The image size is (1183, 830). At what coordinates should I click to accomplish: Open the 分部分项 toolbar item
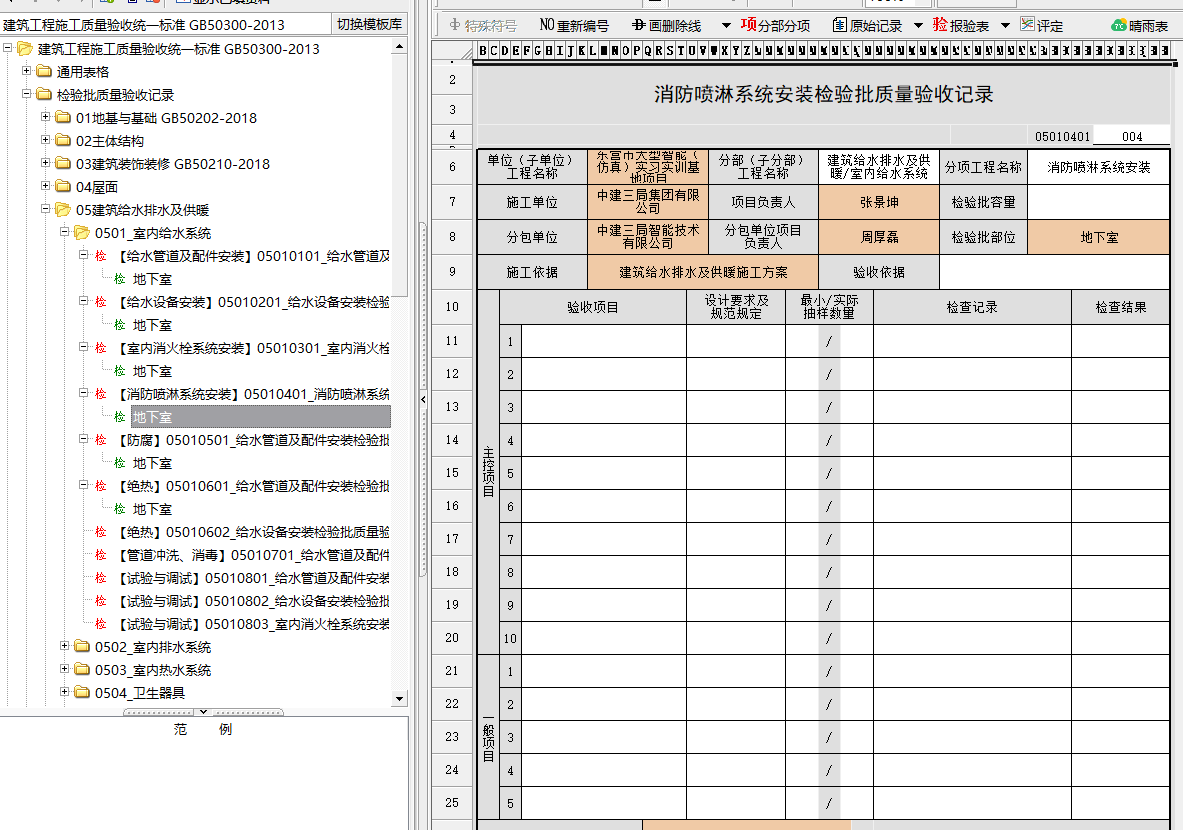coord(775,26)
